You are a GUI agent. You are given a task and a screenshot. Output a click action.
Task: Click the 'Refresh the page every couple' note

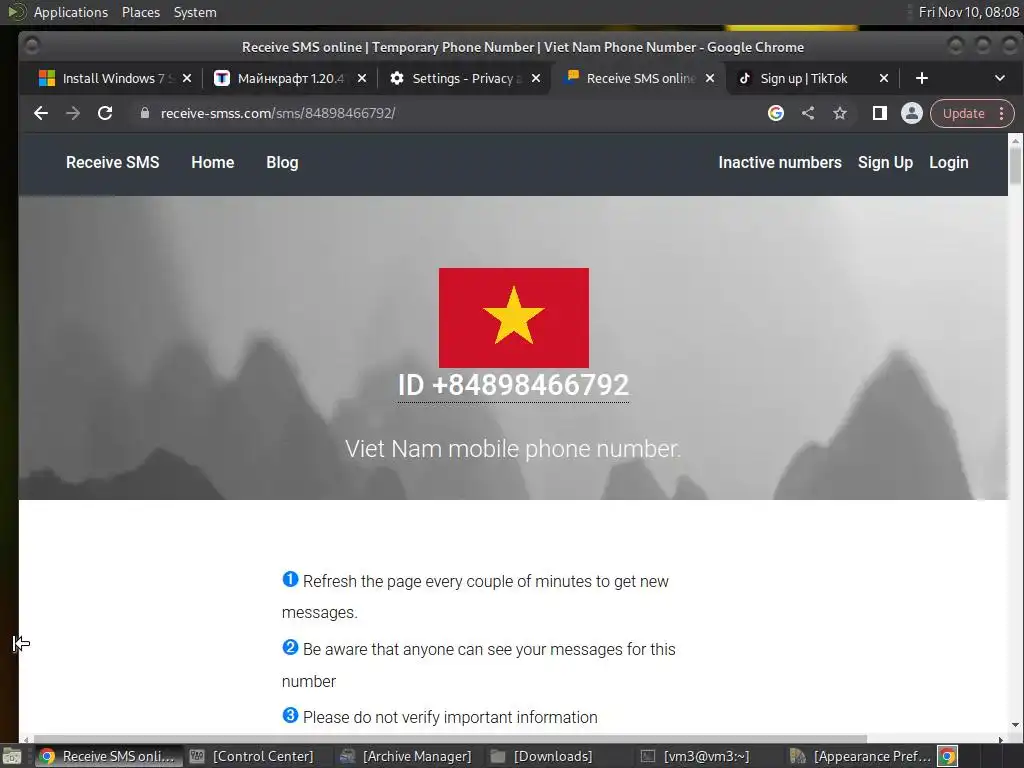click(475, 596)
